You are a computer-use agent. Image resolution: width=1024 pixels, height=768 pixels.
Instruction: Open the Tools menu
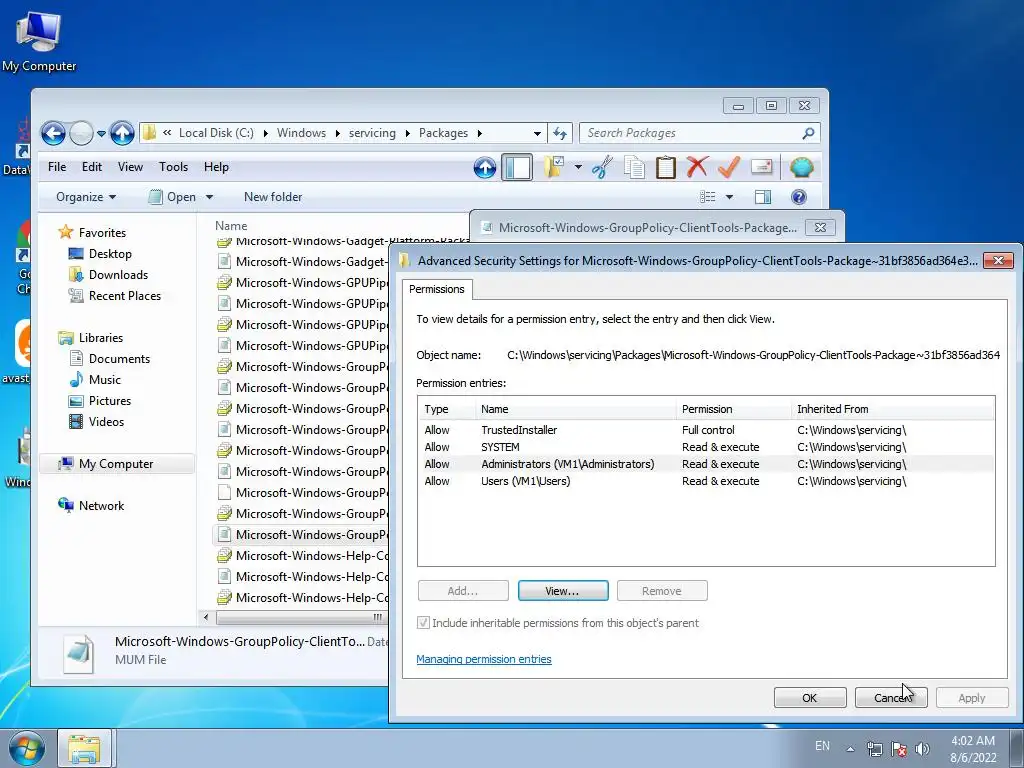173,167
